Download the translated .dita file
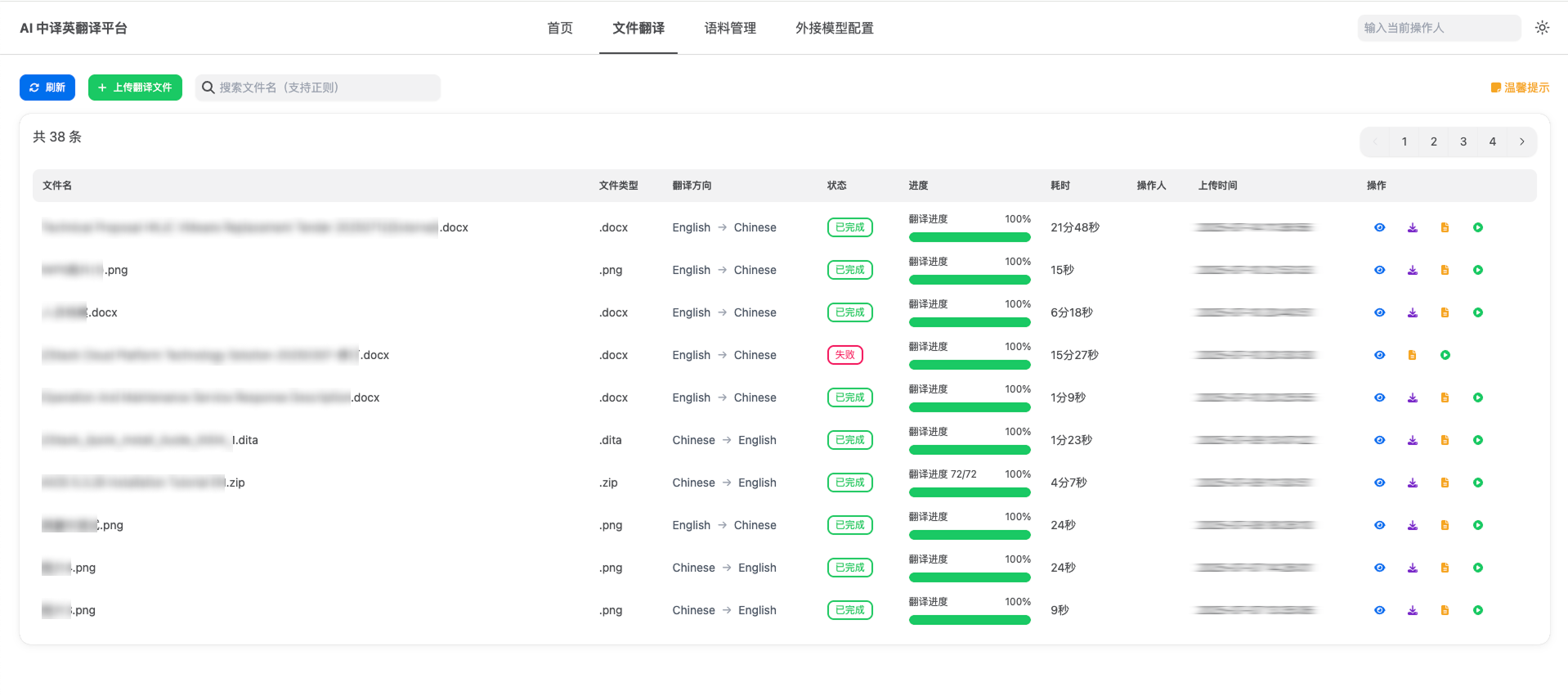This screenshot has height=696, width=1568. 1412,440
